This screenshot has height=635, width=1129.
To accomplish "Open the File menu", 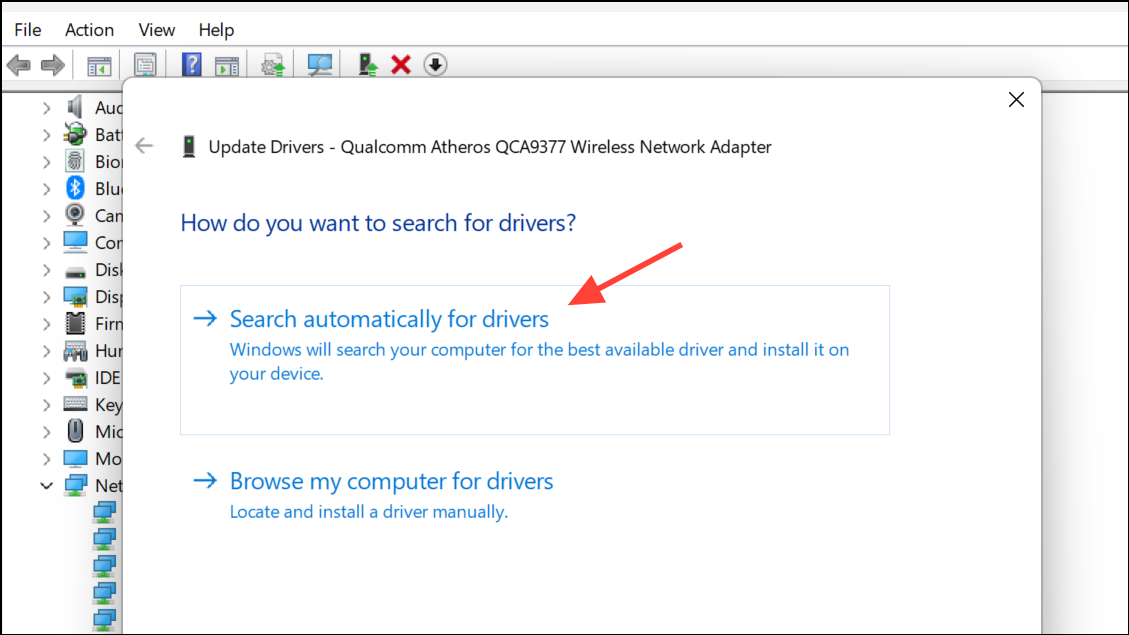I will 27,30.
